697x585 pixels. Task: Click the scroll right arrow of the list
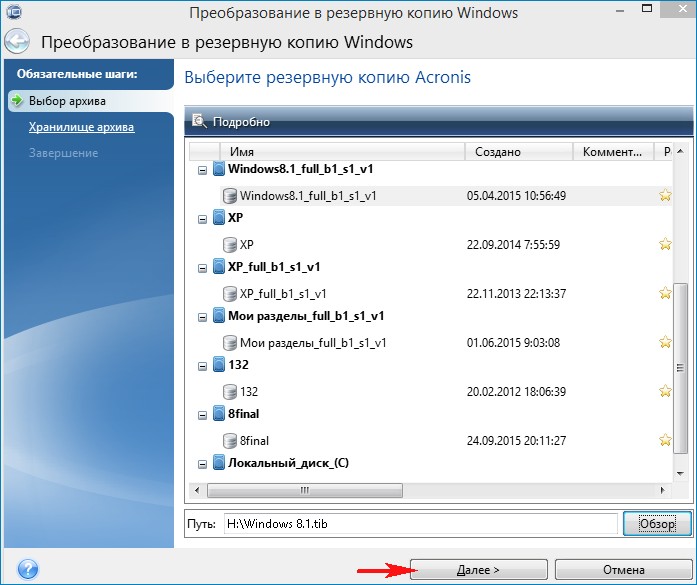point(663,490)
